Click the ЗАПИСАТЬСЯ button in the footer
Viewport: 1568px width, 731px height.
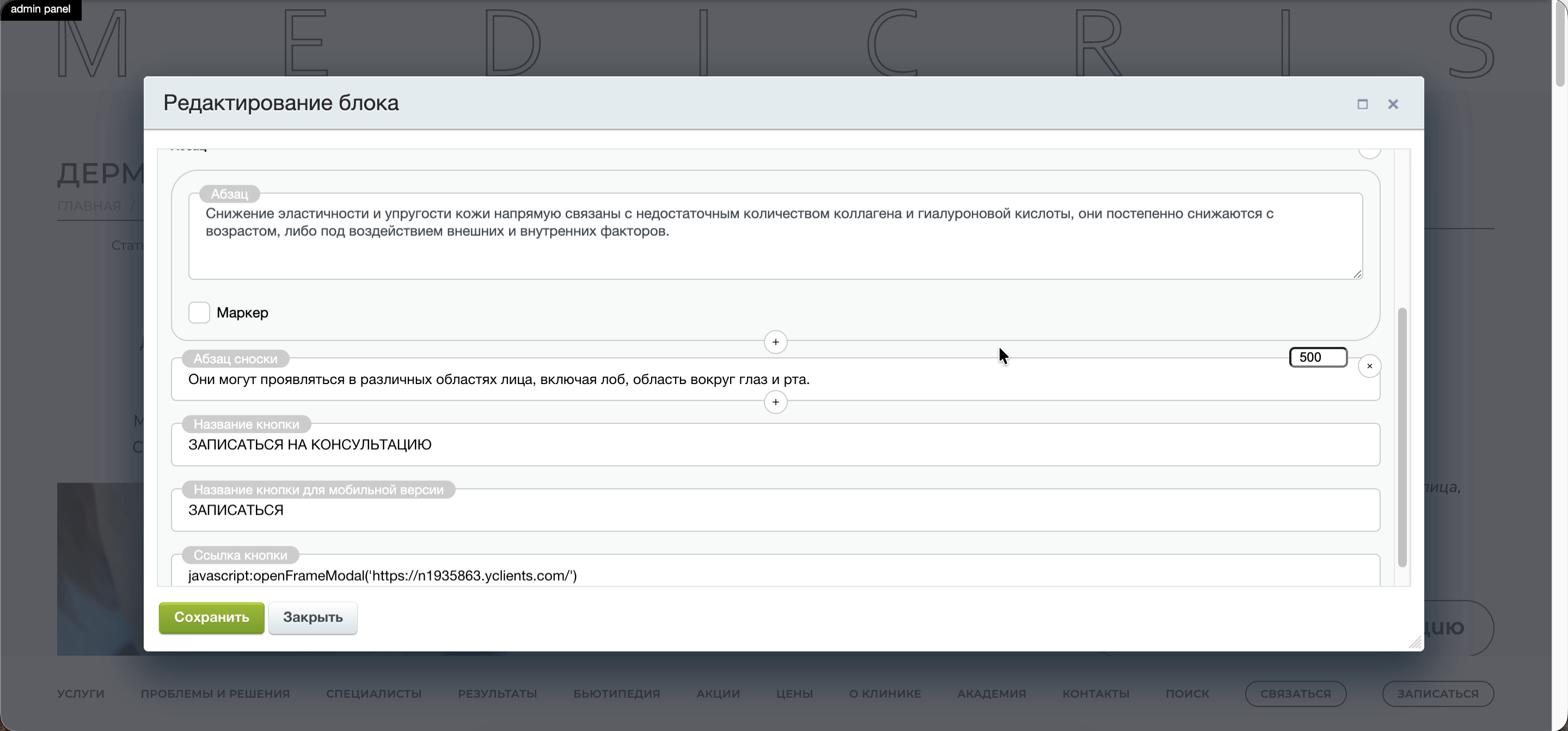point(1438,694)
